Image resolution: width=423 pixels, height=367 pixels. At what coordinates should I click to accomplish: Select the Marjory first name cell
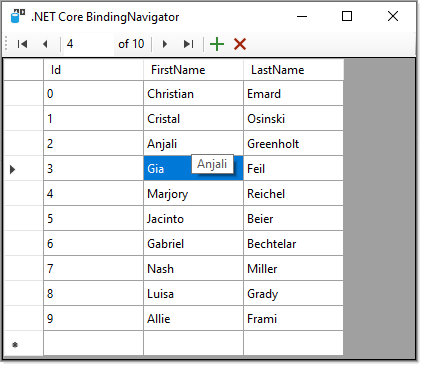tap(193, 194)
